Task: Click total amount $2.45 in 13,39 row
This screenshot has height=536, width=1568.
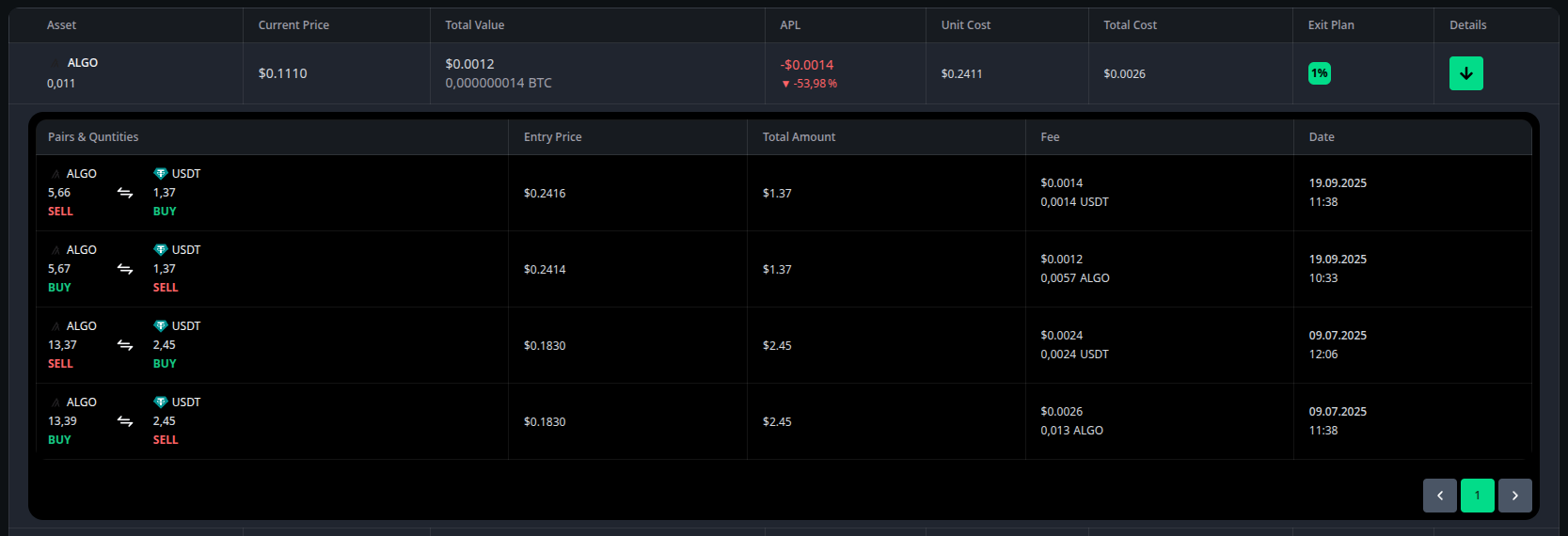Action: coord(777,421)
